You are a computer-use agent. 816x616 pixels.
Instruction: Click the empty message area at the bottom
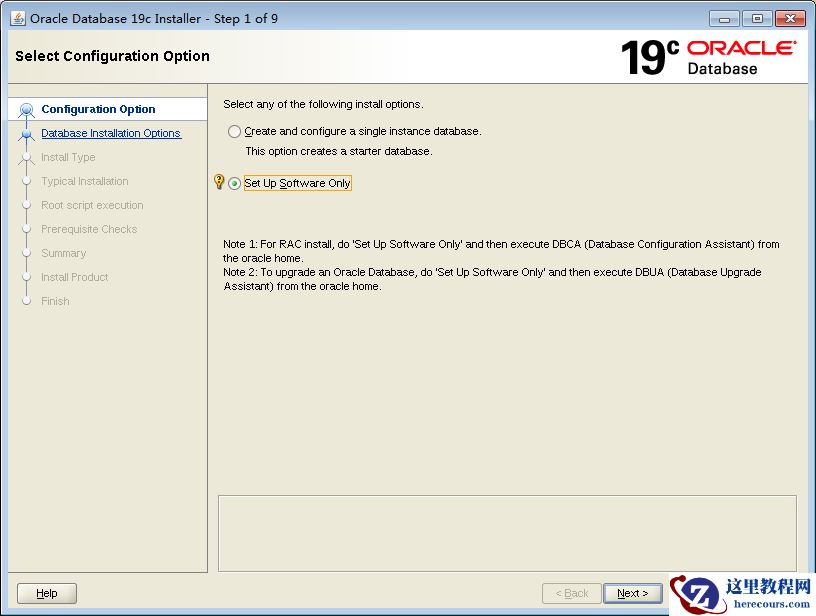pyautogui.click(x=507, y=533)
